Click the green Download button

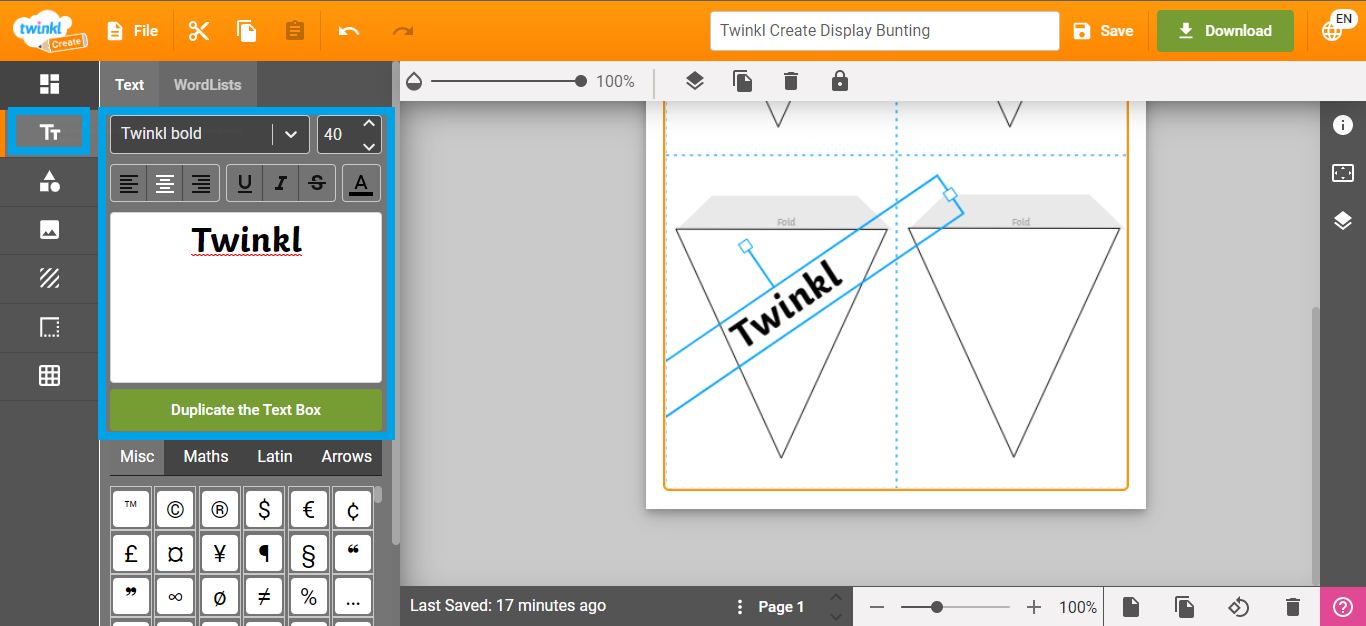(x=1225, y=31)
